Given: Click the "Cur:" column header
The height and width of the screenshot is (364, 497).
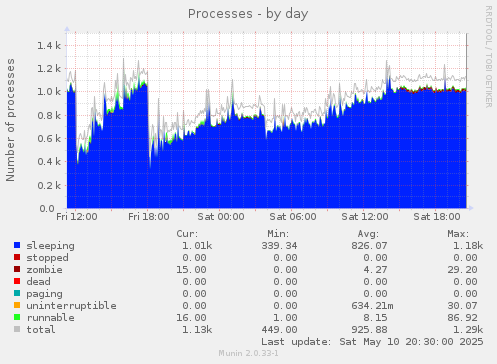Looking at the screenshot, I should point(187,234).
